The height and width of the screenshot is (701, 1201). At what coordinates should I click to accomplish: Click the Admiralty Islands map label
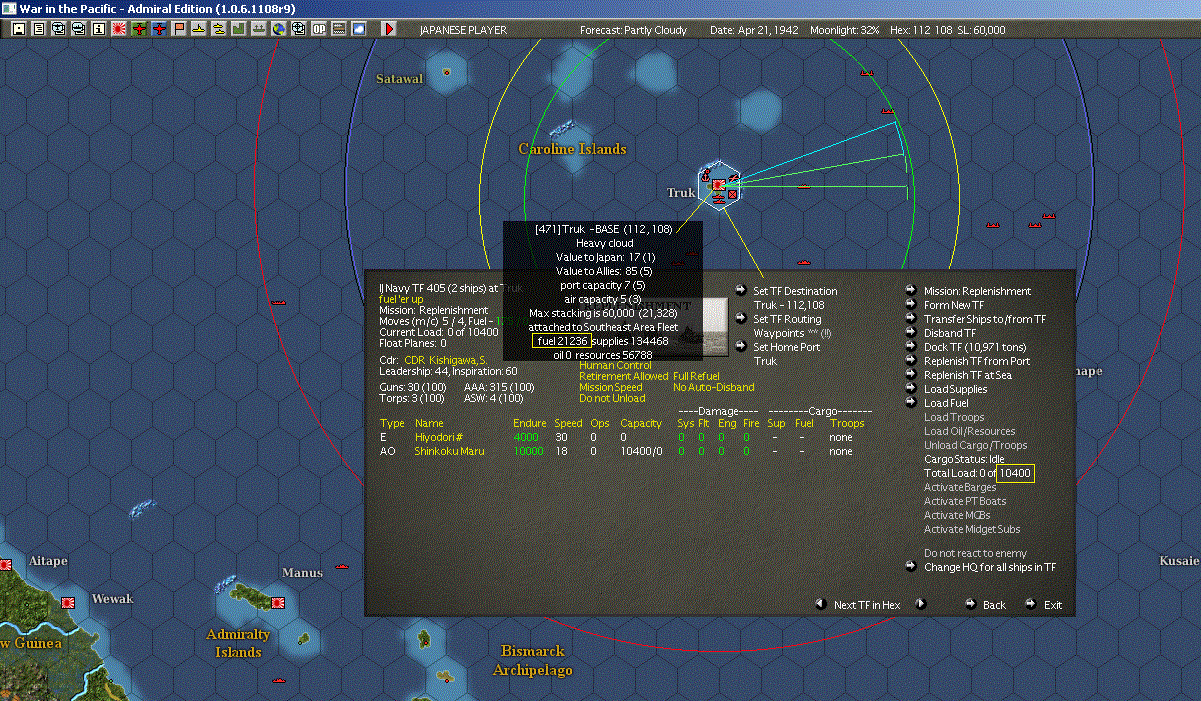pyautogui.click(x=238, y=643)
